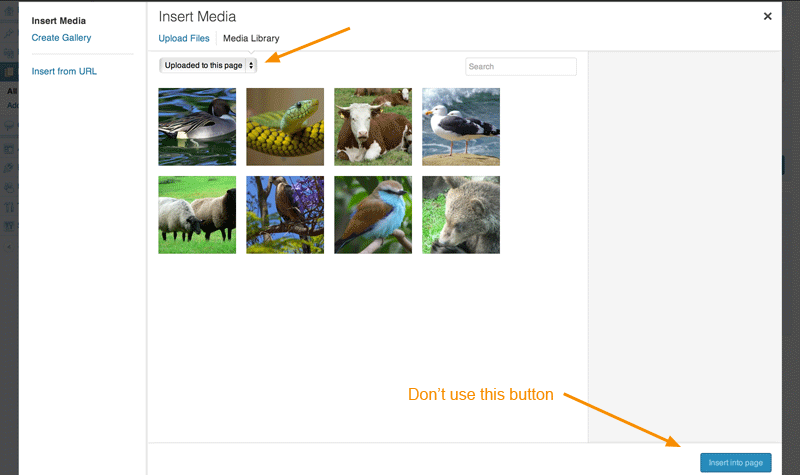Click the Insert into page button
This screenshot has height=475, width=800.
coord(735,463)
